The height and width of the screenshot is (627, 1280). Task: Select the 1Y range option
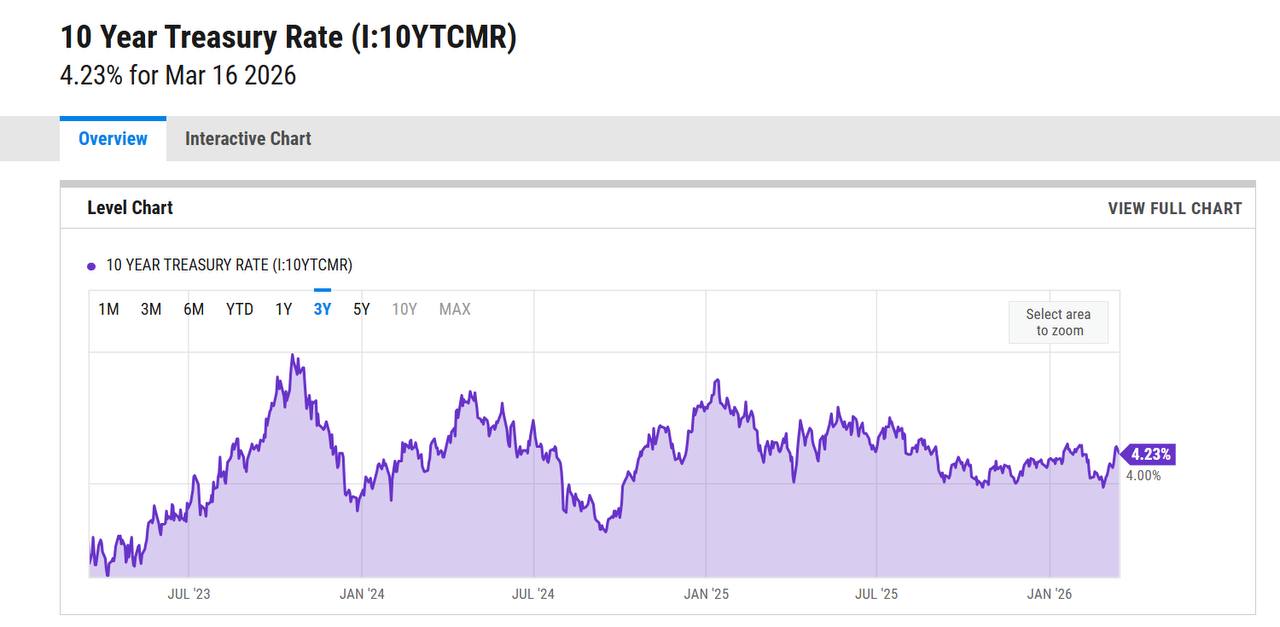(284, 309)
